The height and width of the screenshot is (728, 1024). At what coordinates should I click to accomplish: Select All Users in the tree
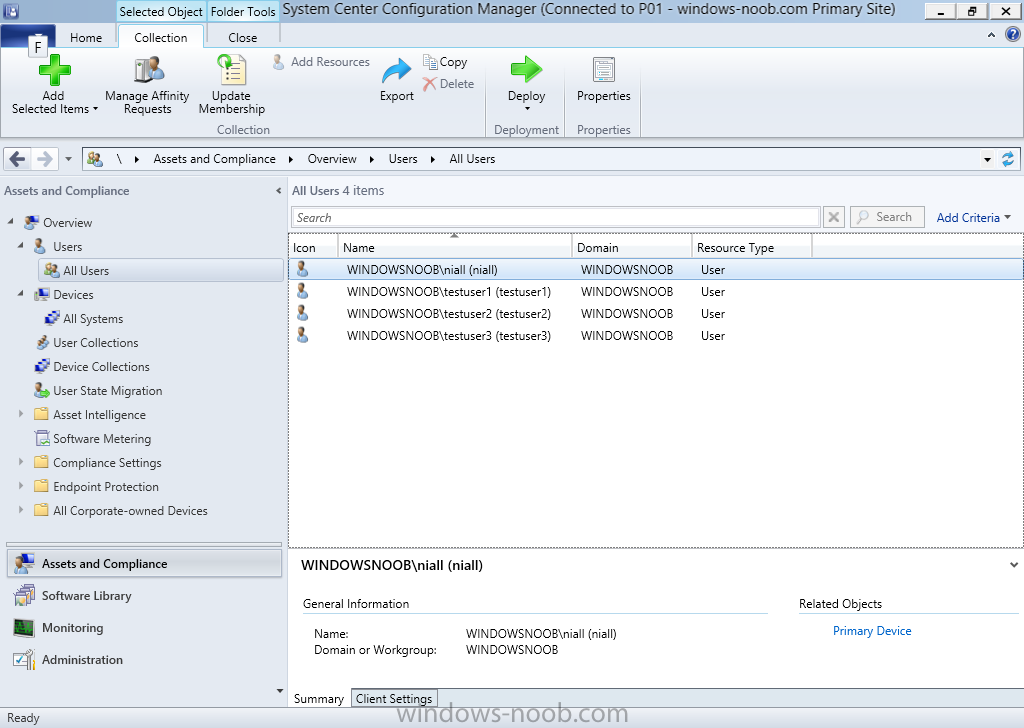[161, 270]
